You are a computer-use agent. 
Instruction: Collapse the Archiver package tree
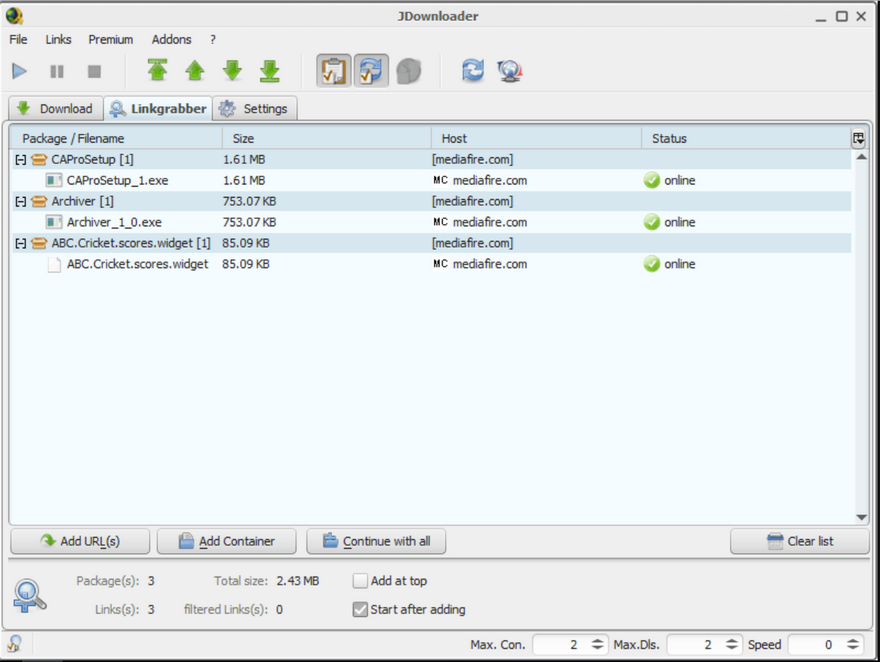(x=20, y=201)
